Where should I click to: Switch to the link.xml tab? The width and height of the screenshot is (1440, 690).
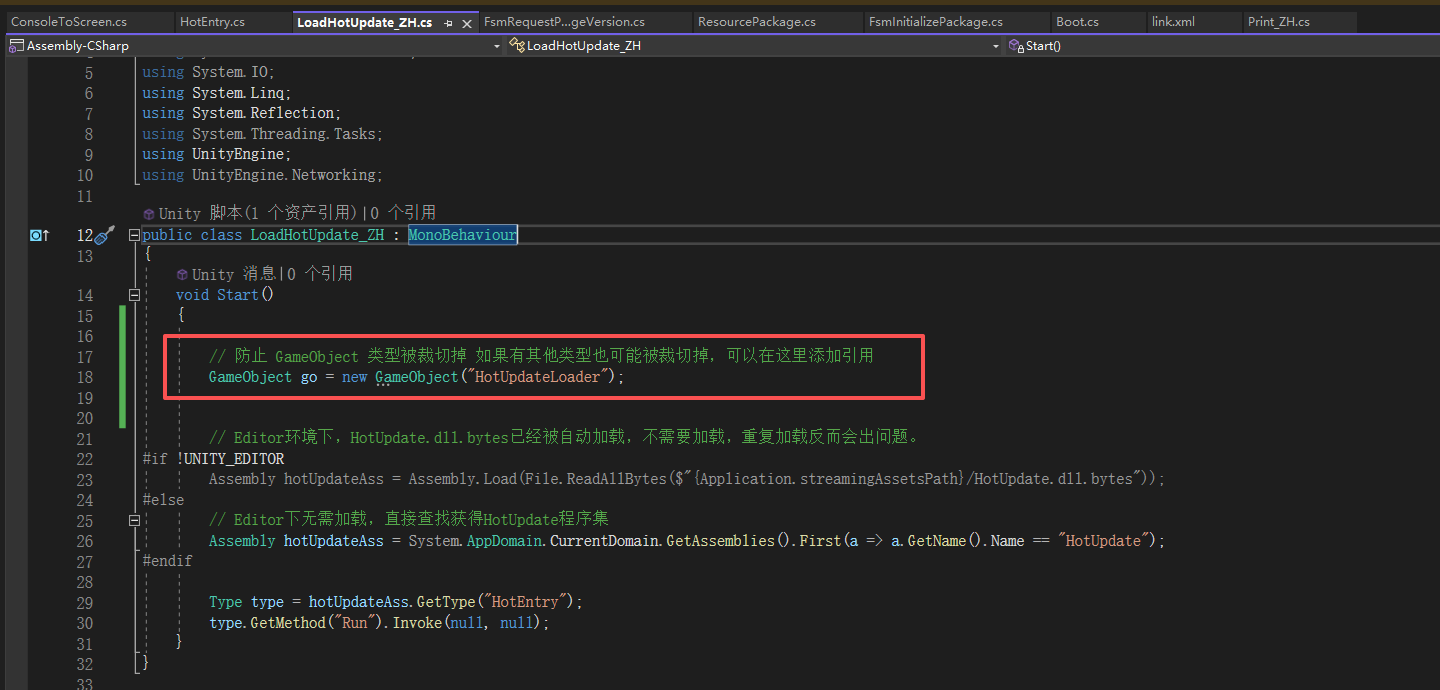(1173, 21)
